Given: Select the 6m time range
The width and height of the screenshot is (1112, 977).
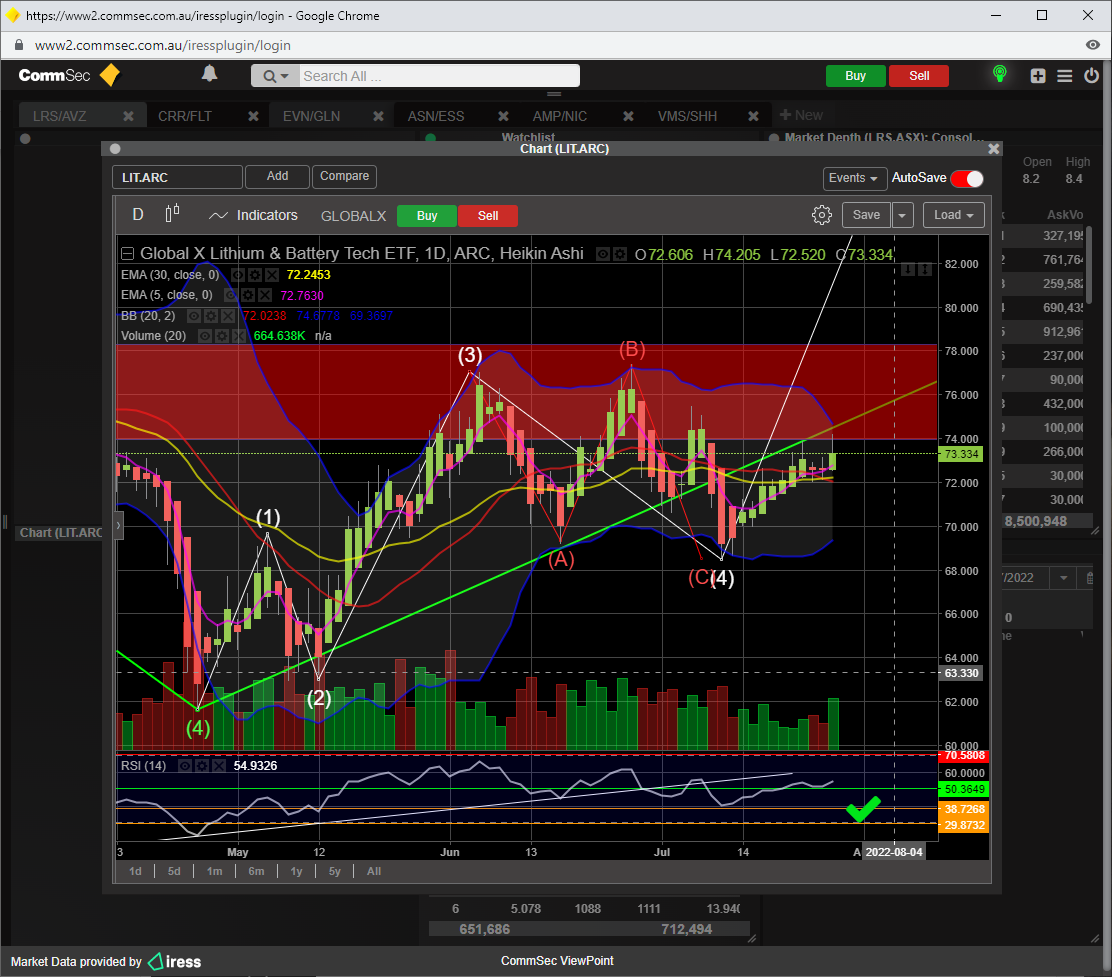Looking at the screenshot, I should 256,871.
